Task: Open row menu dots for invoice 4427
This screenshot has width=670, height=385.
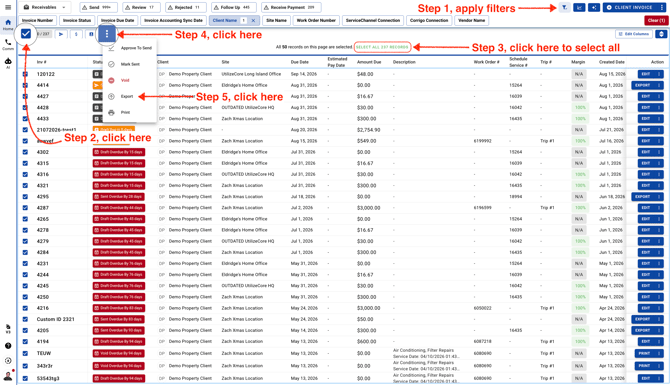Action: 658,96
